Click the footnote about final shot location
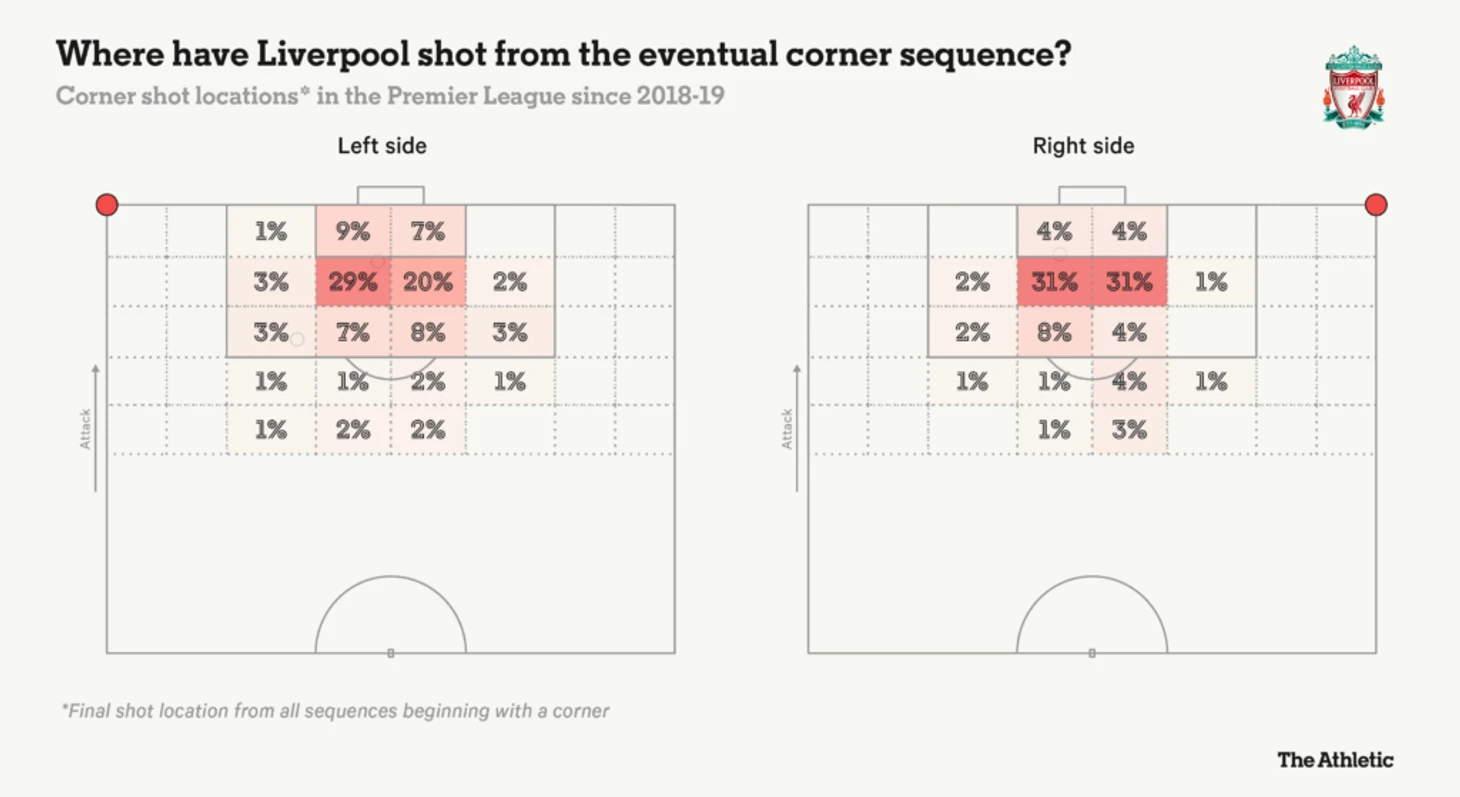This screenshot has width=1460, height=797. [x=335, y=712]
